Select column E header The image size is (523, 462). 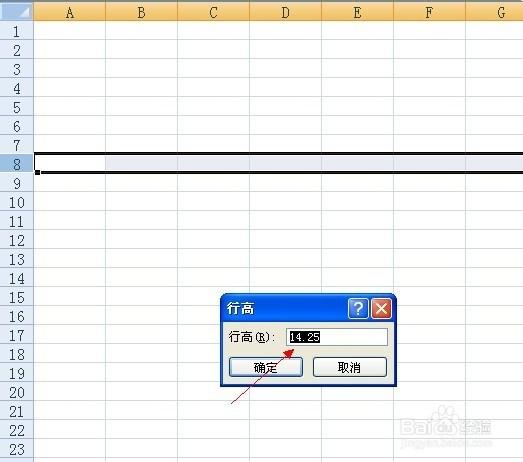tap(358, 12)
